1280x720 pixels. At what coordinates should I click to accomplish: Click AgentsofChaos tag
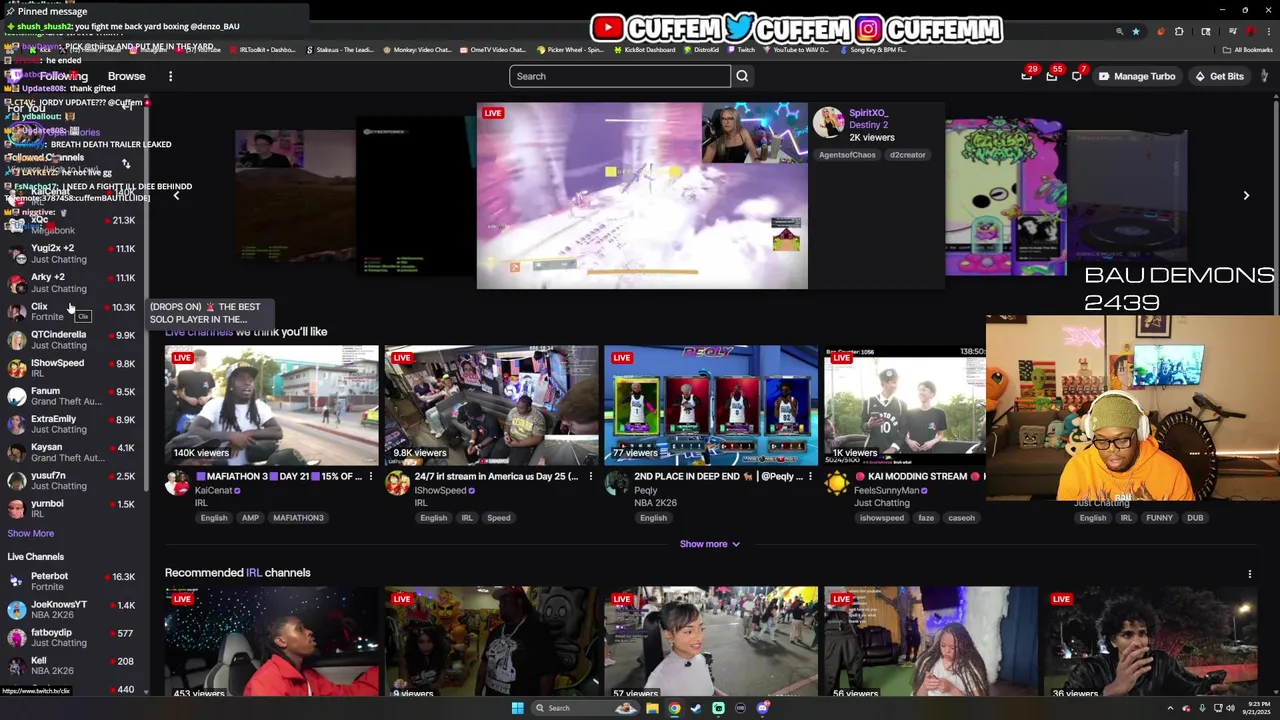(847, 155)
